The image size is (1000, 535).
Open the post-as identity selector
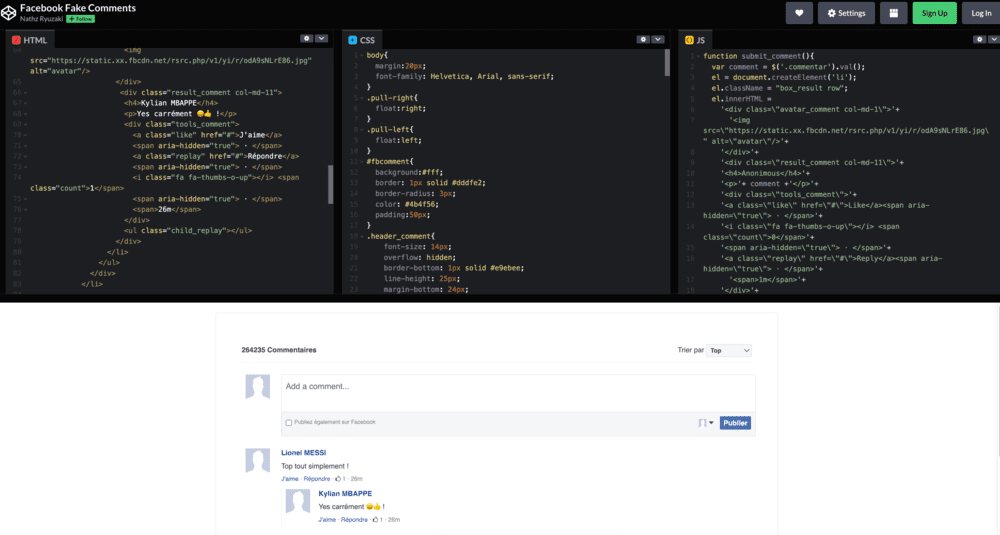(705, 423)
